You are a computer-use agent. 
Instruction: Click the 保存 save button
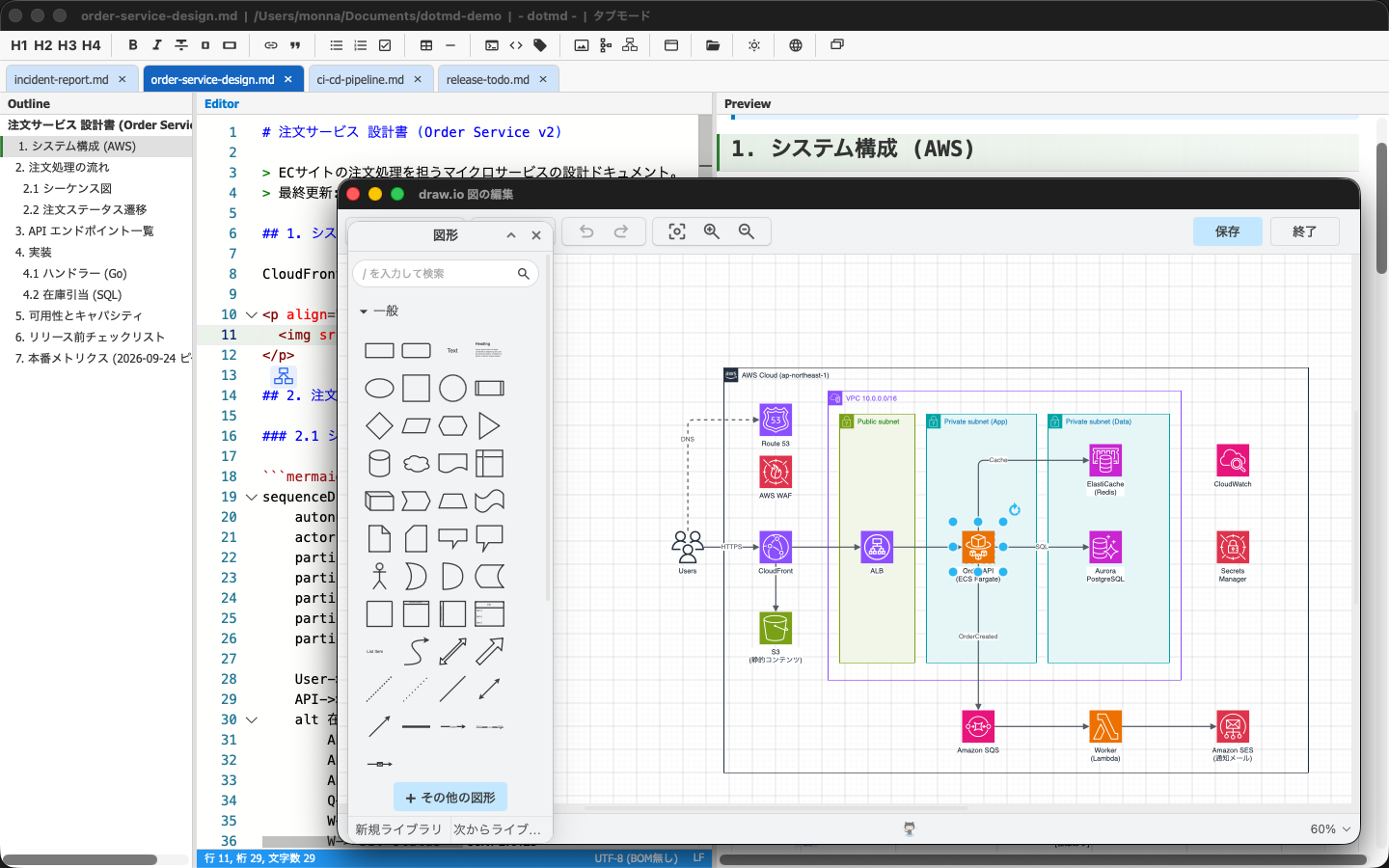(x=1227, y=231)
